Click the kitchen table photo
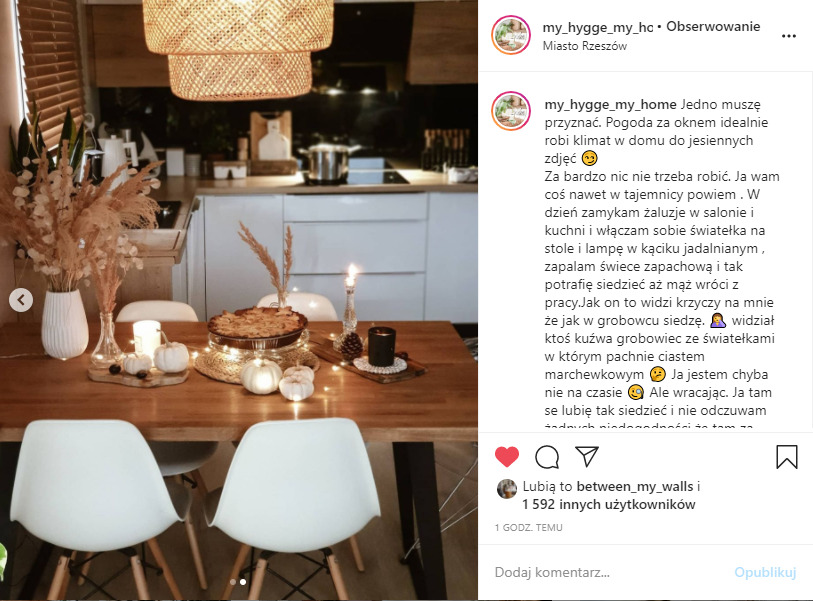813x601 pixels. [x=239, y=300]
